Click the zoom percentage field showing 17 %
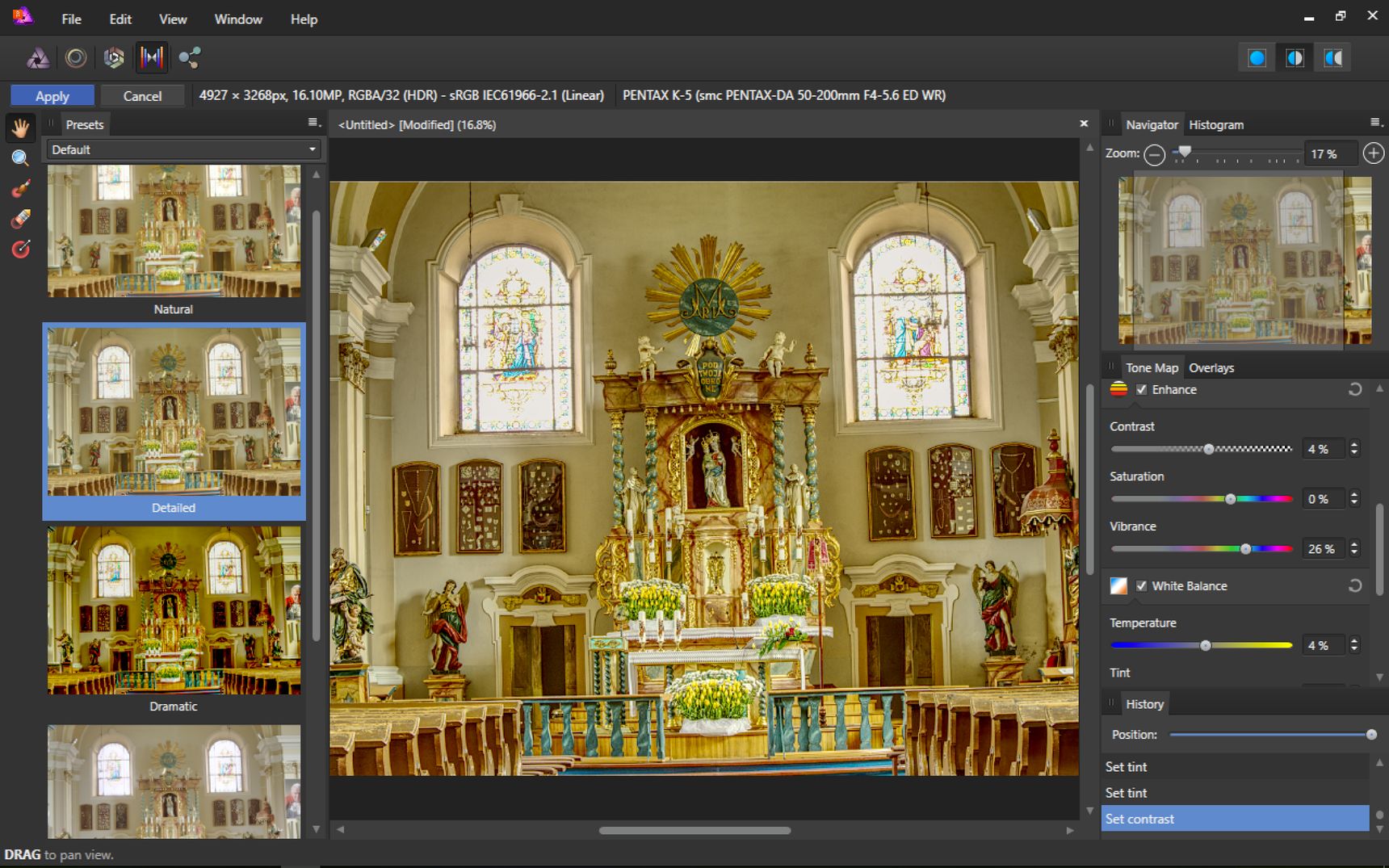The height and width of the screenshot is (868, 1389). tap(1329, 153)
